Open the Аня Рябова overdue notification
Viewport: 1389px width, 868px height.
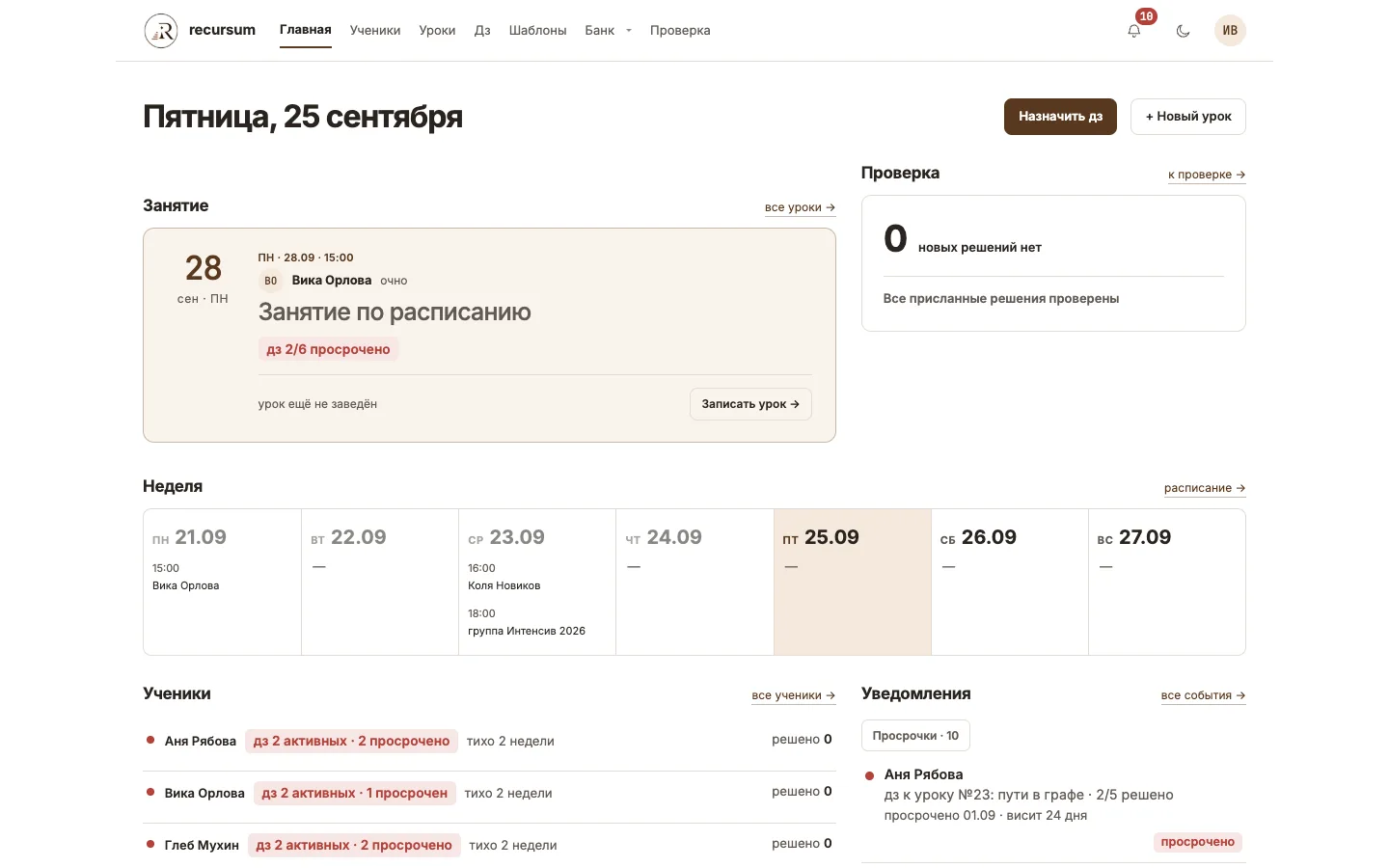click(x=1053, y=810)
